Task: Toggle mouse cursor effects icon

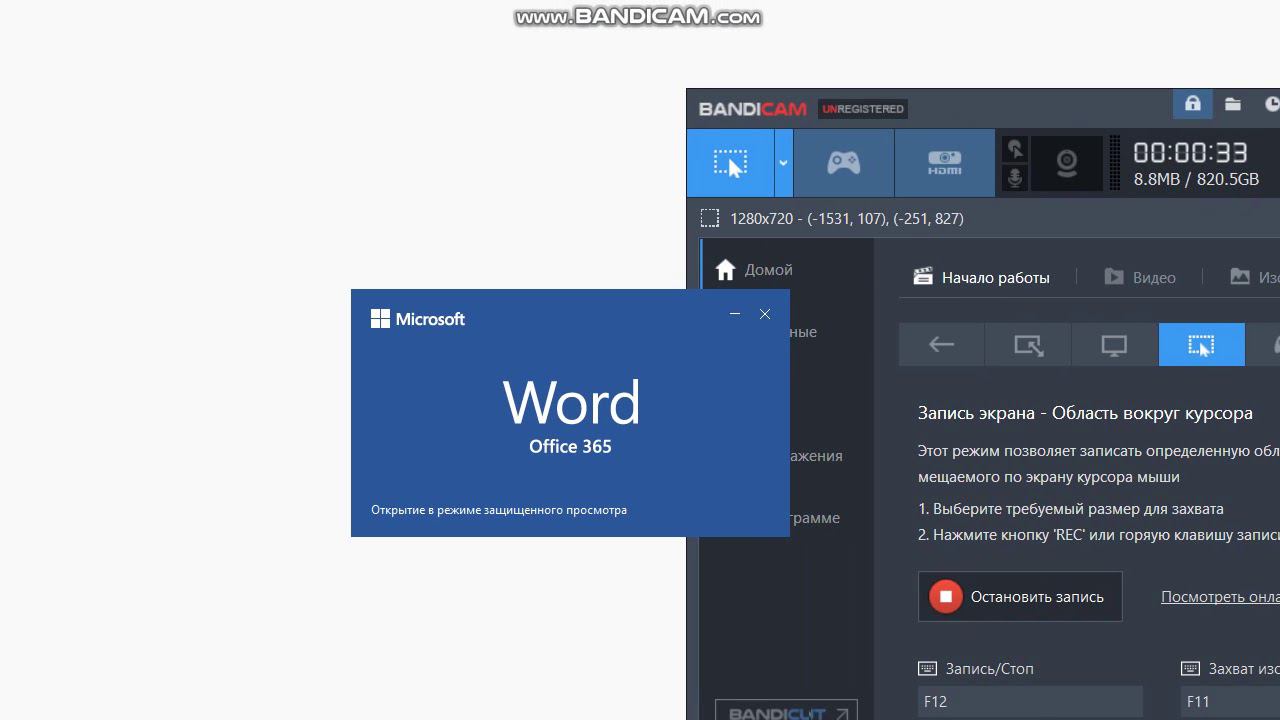Action: (1015, 150)
